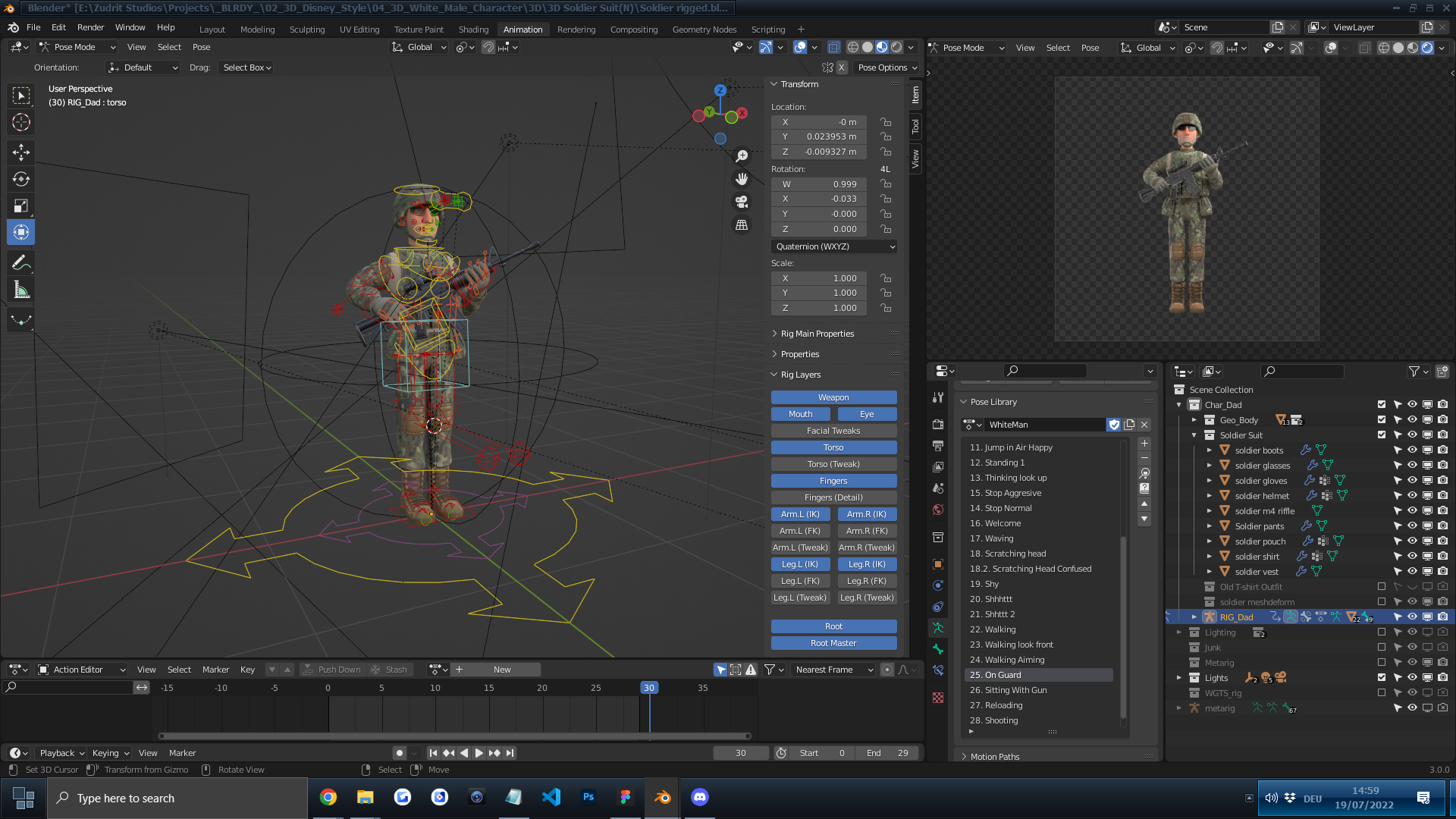Hide soldier helmet in the viewport
The width and height of the screenshot is (1456, 819).
[x=1412, y=495]
